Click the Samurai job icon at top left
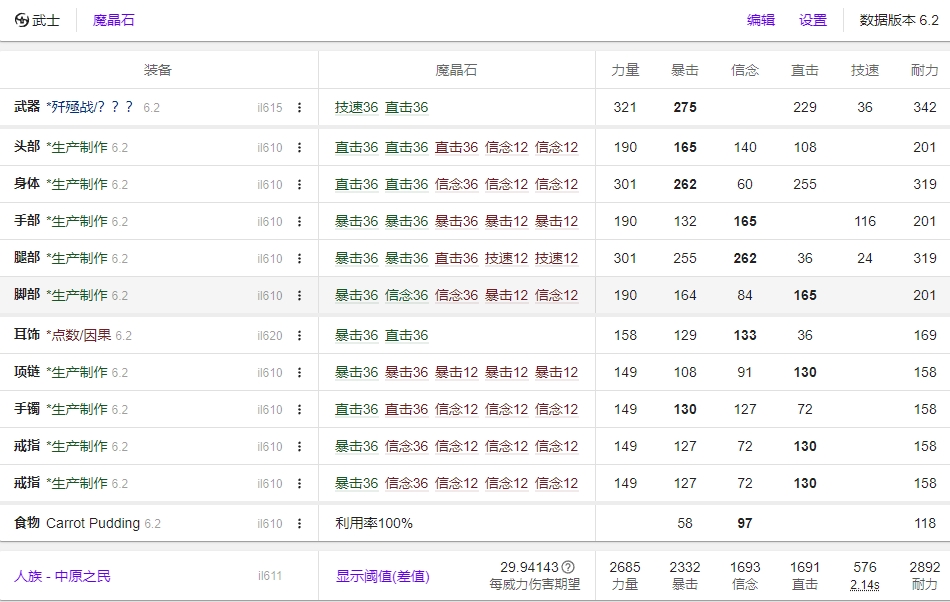Image resolution: width=950 pixels, height=602 pixels. pos(22,20)
